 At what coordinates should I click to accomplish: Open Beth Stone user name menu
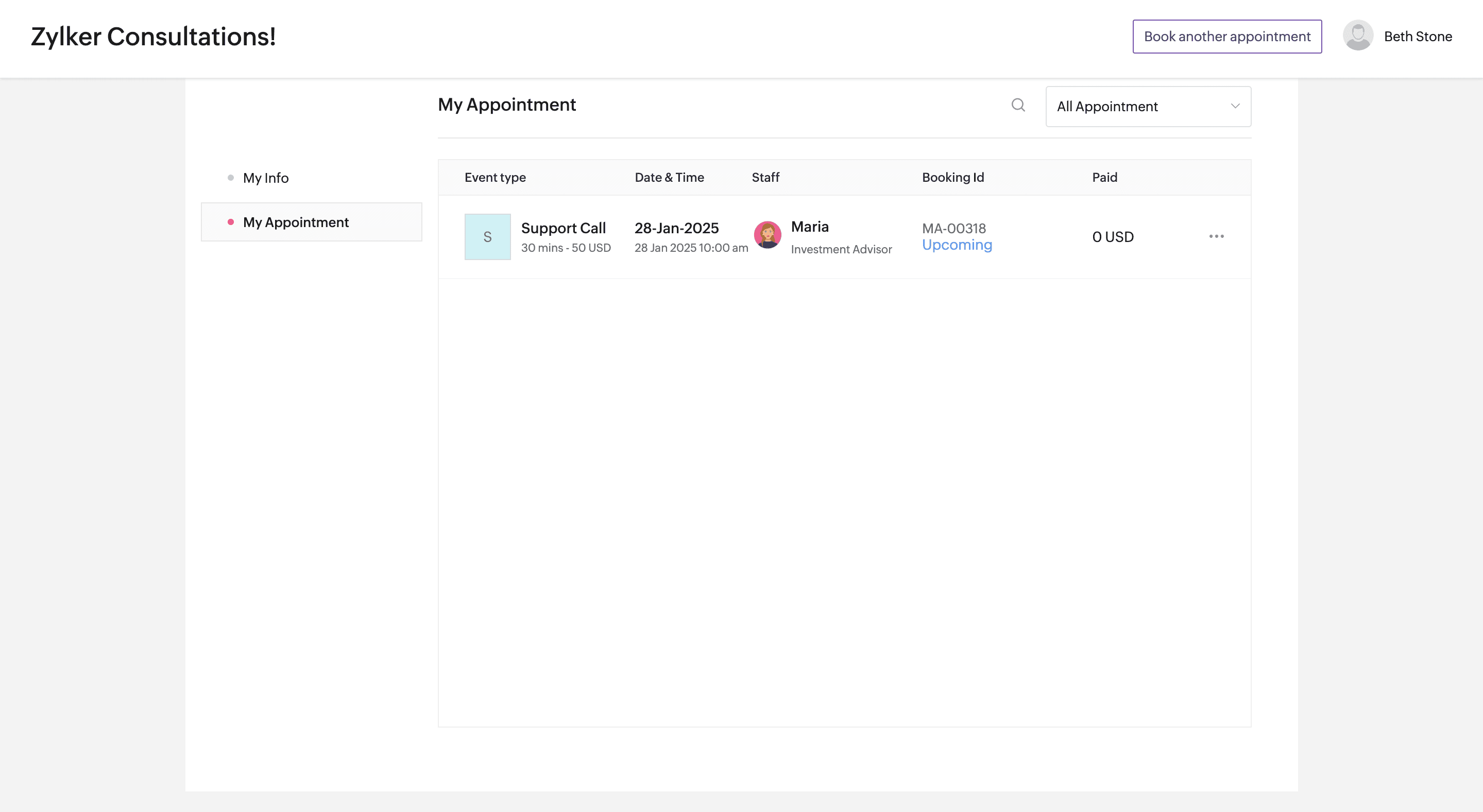[x=1418, y=36]
